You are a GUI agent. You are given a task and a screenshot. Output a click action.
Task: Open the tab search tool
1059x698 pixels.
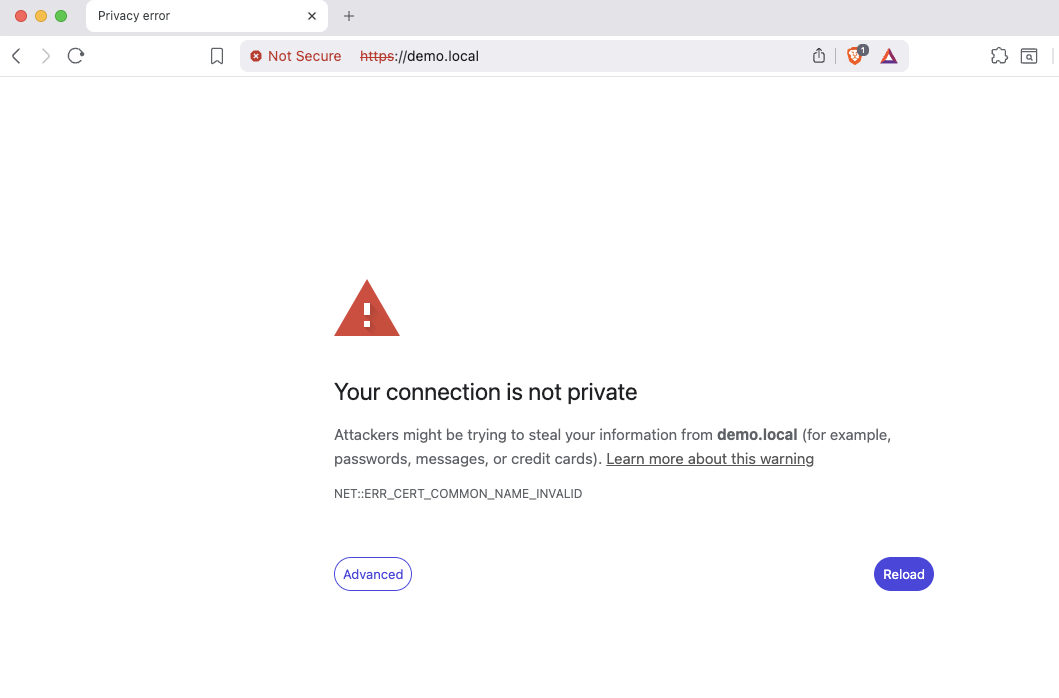(1029, 56)
